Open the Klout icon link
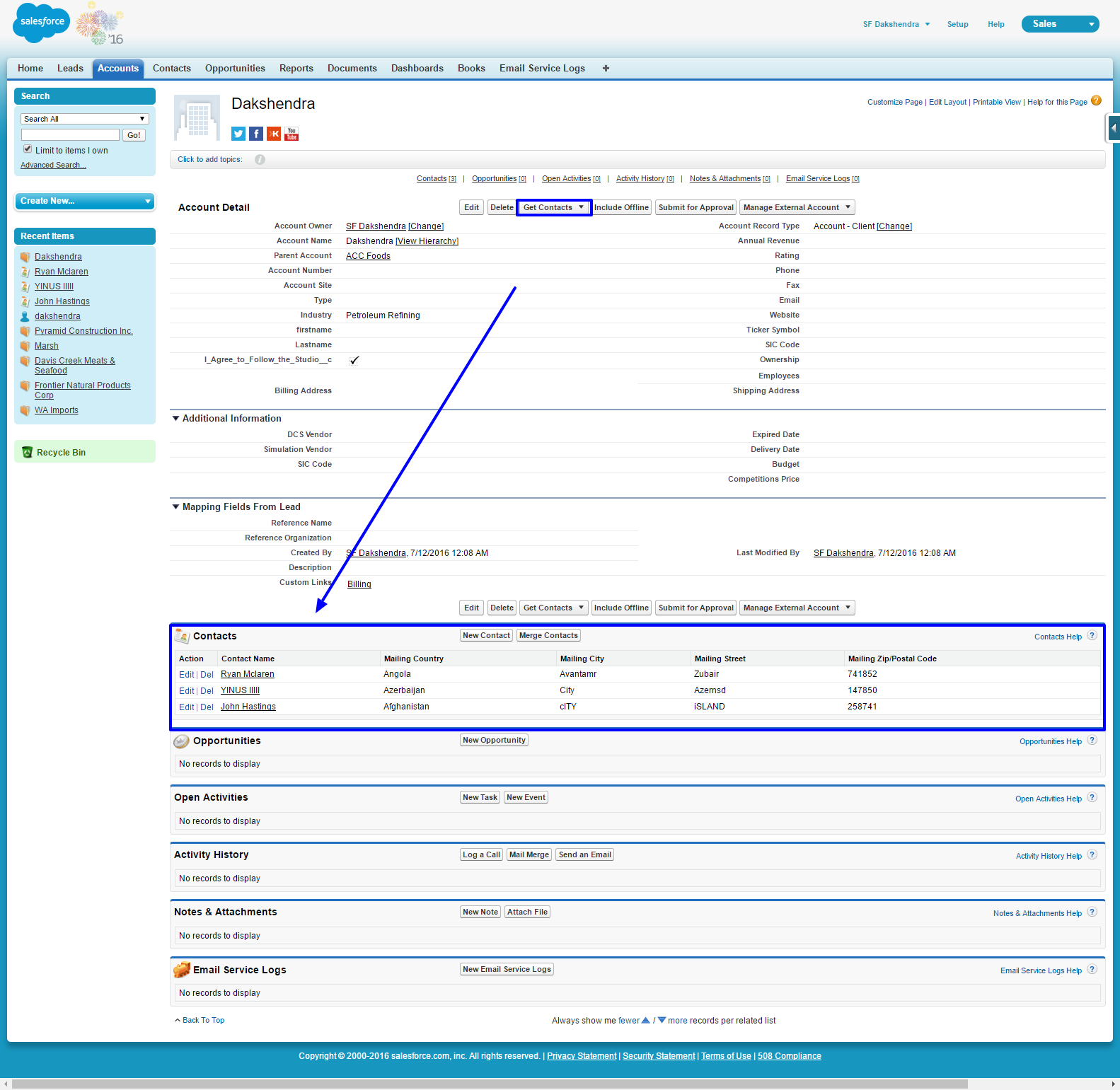Image resolution: width=1120 pixels, height=1090 pixels. [274, 134]
